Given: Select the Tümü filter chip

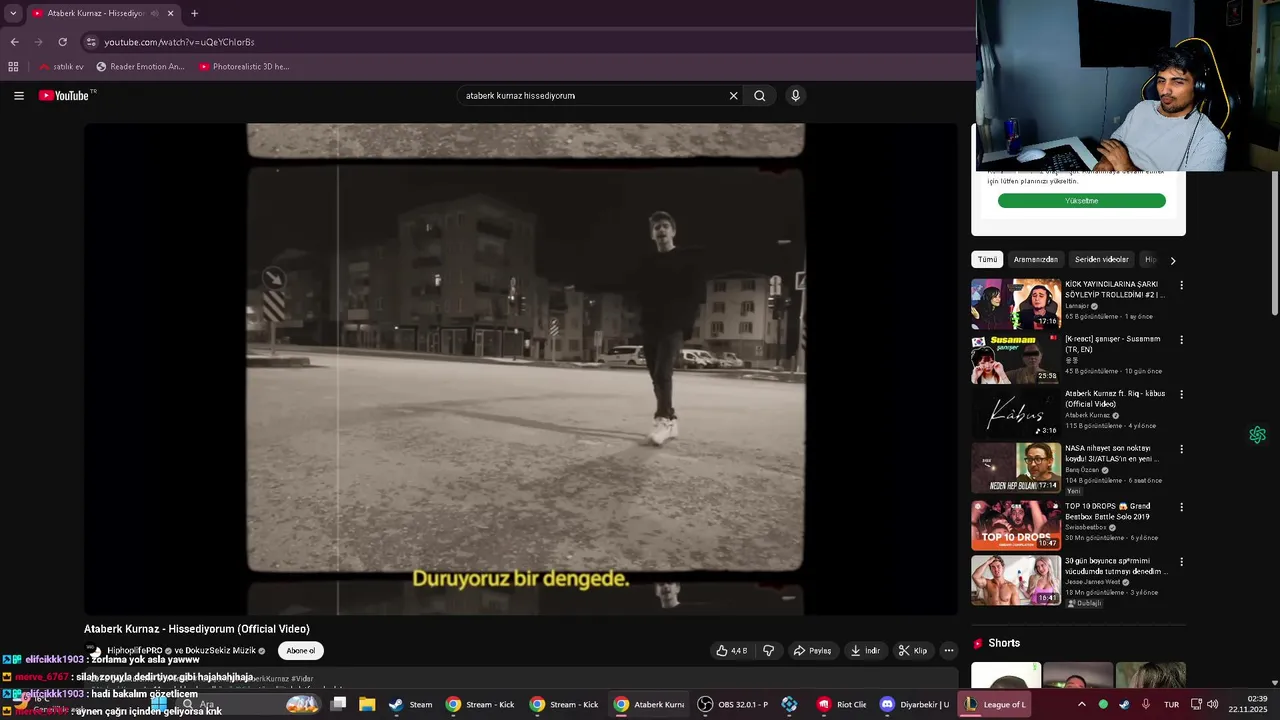Looking at the screenshot, I should [x=987, y=260].
